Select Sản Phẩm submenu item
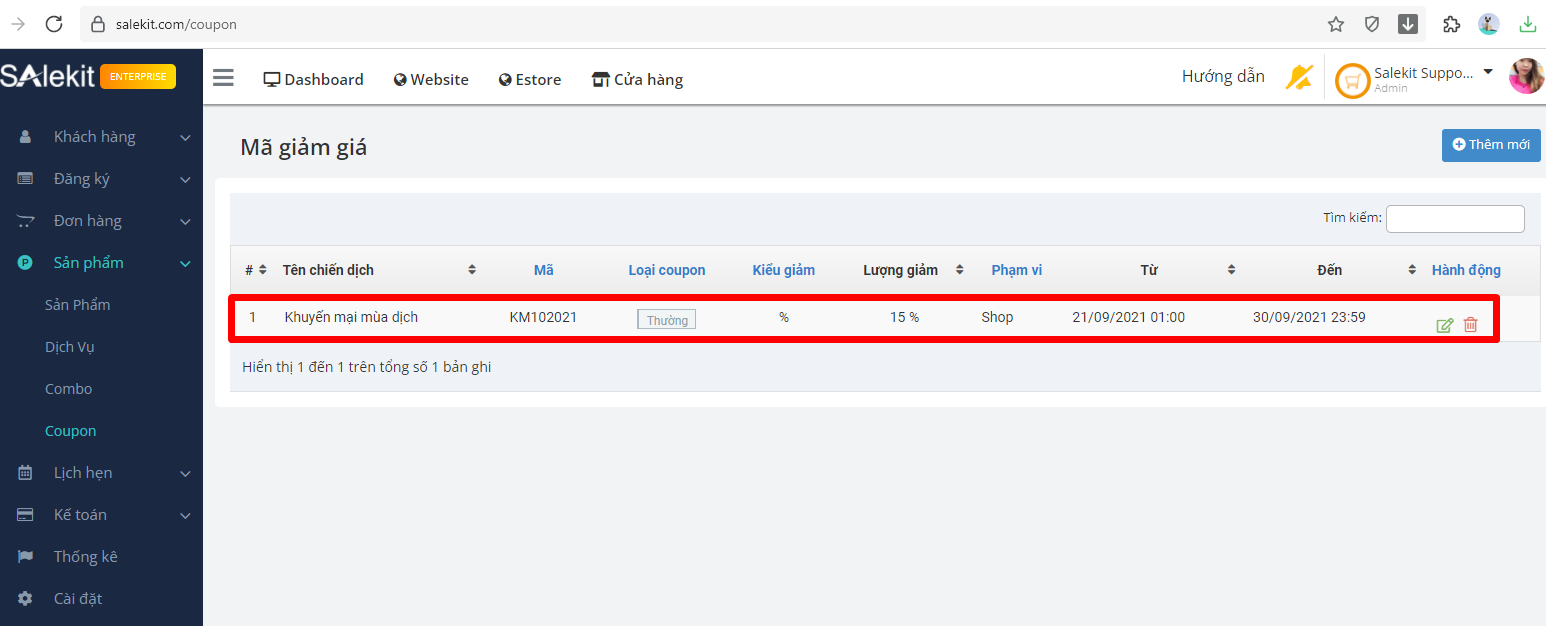Screen dimensions: 1546x626 (x=77, y=305)
